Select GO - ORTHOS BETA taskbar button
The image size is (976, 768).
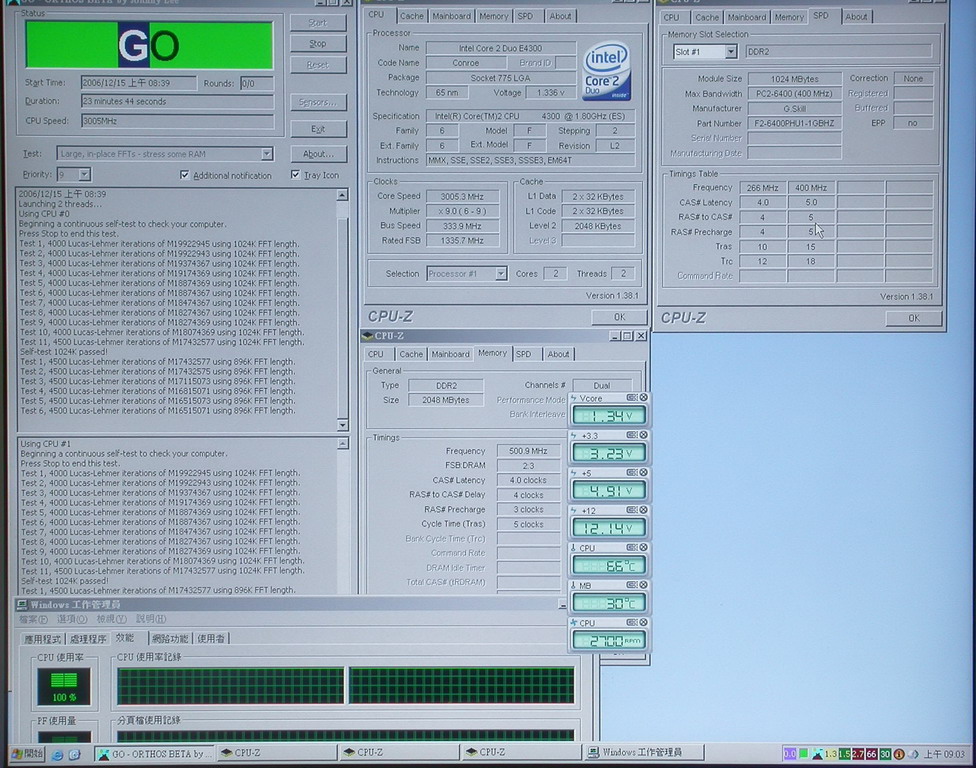[x=154, y=754]
